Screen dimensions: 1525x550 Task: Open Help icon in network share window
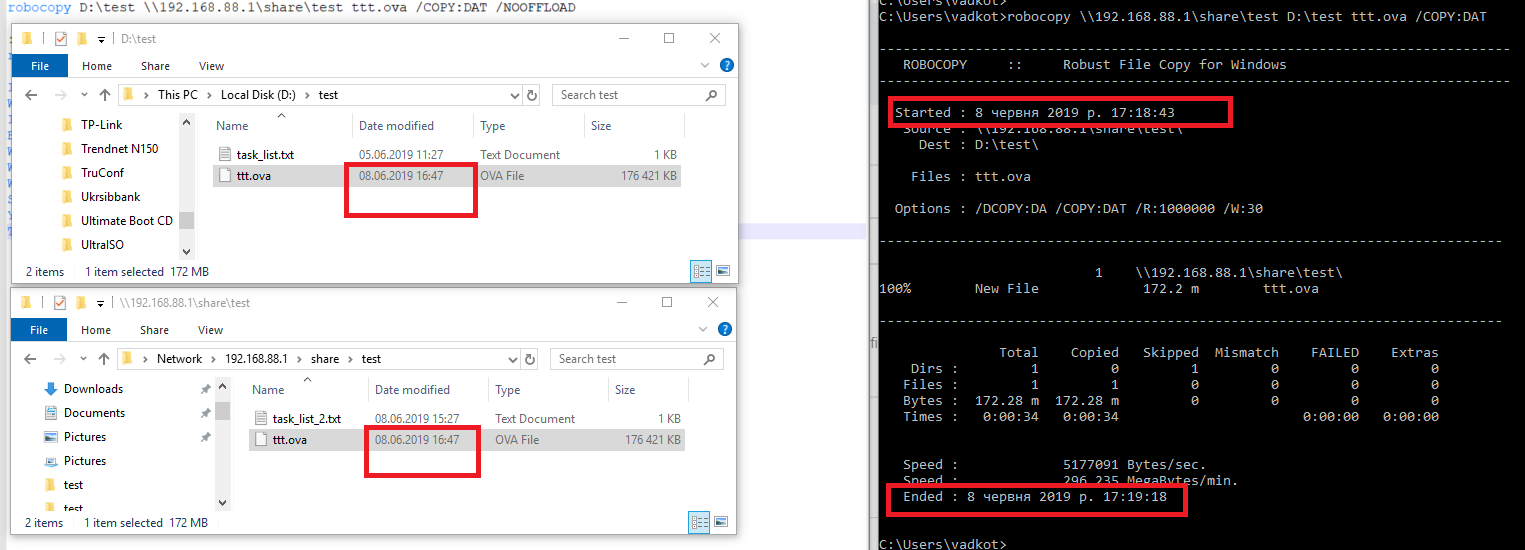coord(727,329)
